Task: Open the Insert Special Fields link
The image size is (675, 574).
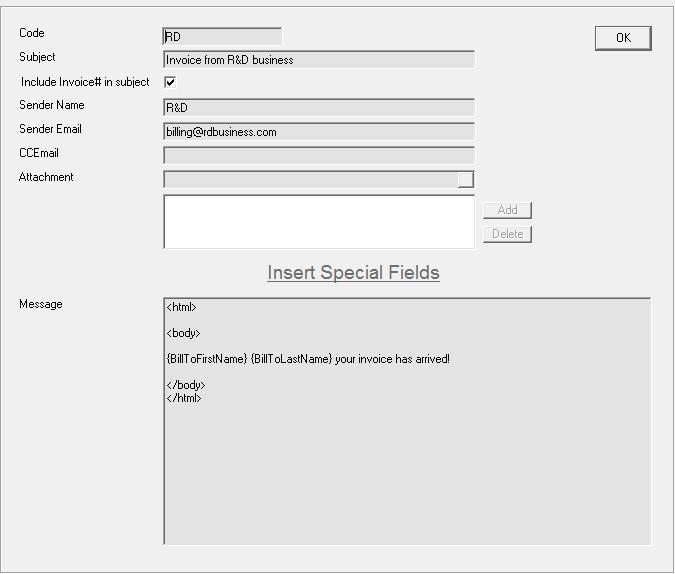Action: click(x=353, y=273)
